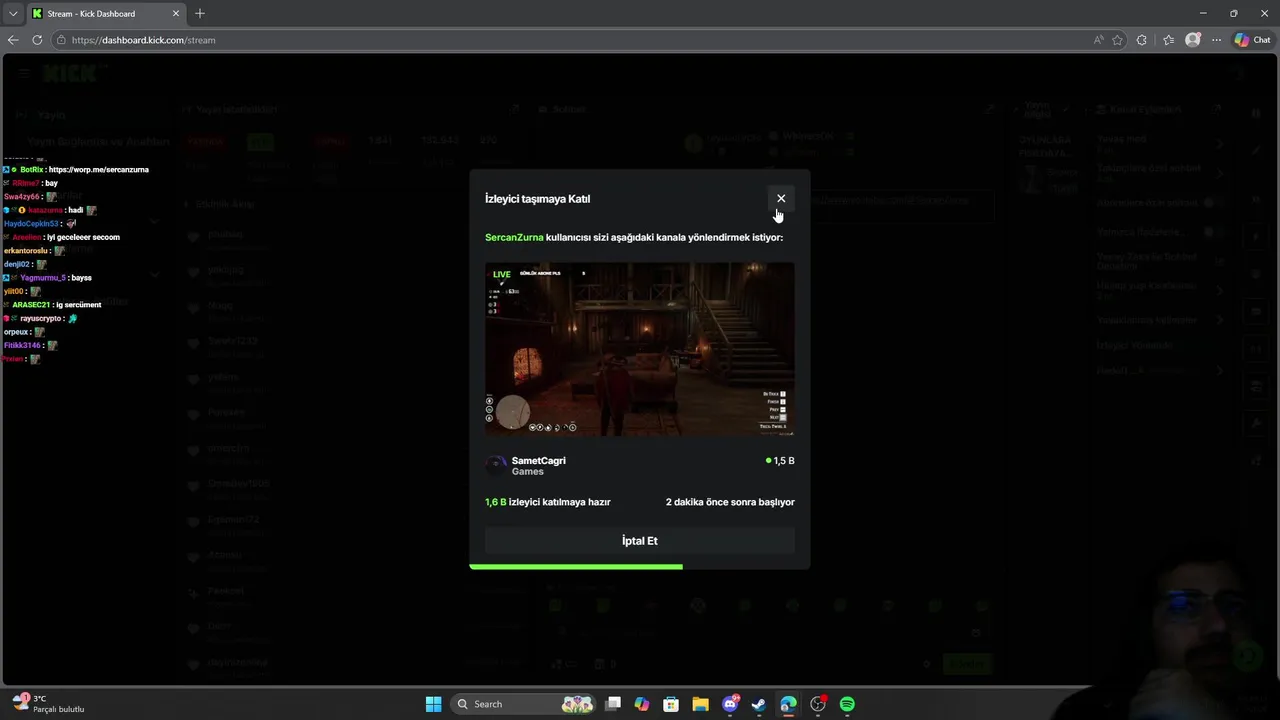Click the HaydoCepkin53 chat username
Image resolution: width=1280 pixels, height=720 pixels.
[x=31, y=224]
